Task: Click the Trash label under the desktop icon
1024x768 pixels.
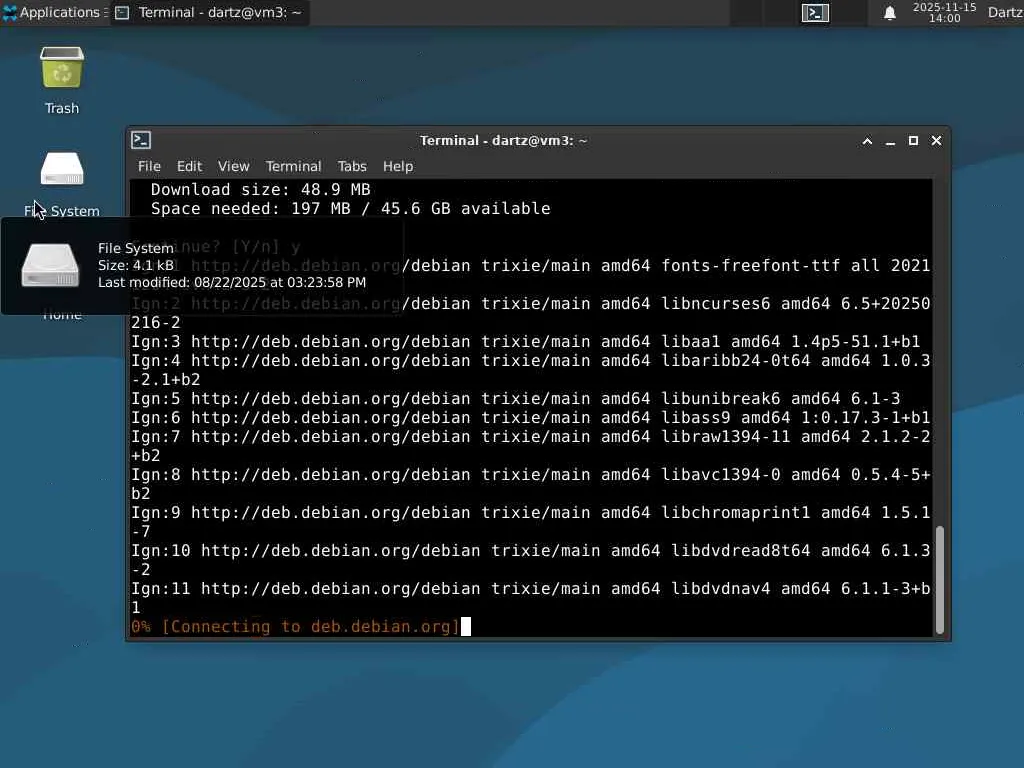Action: point(62,108)
